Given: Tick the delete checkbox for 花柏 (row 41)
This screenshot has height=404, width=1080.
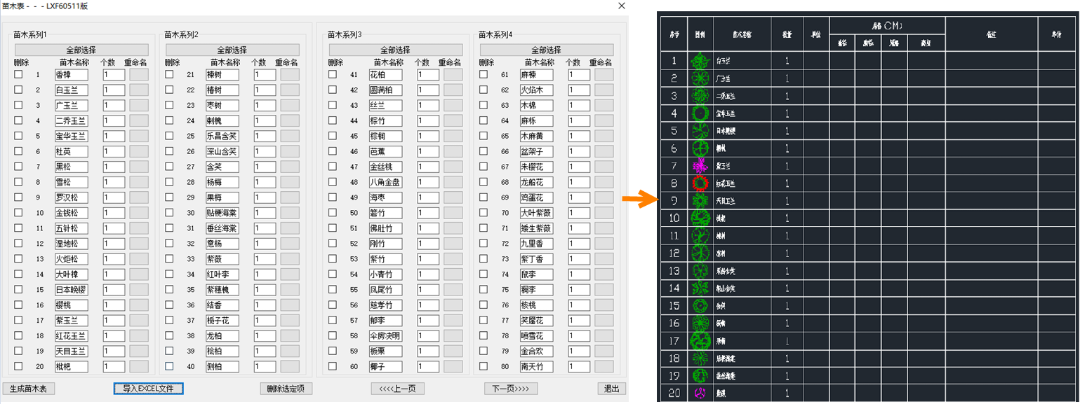Looking at the screenshot, I should pos(333,74).
